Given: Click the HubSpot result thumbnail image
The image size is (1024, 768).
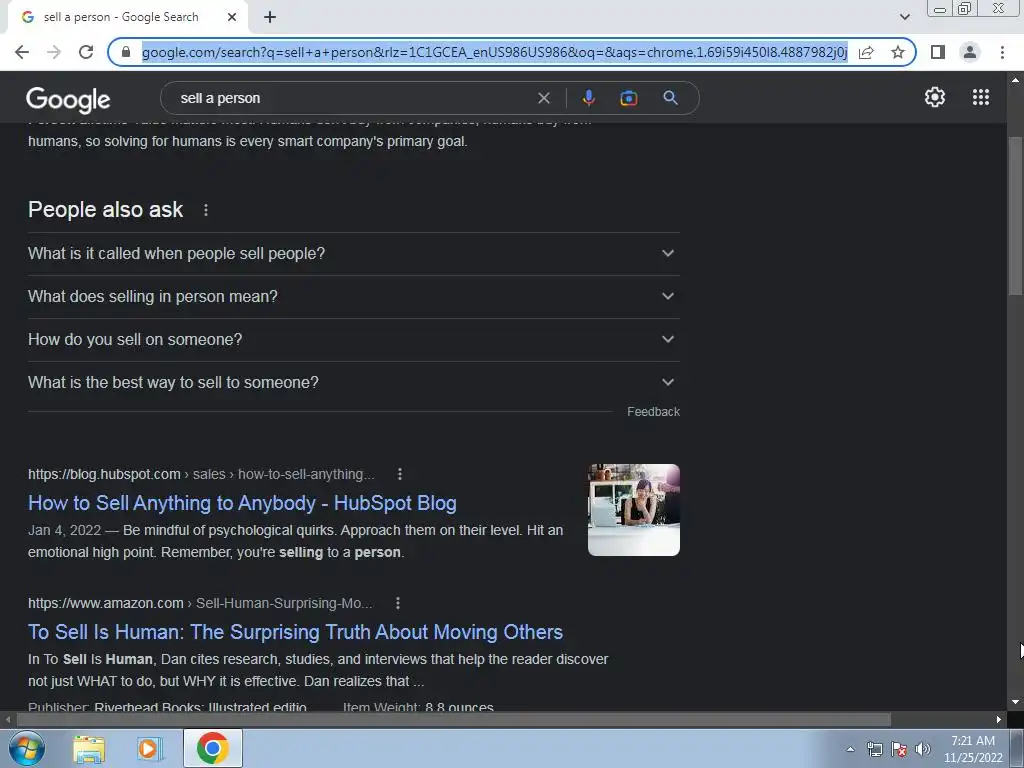Looking at the screenshot, I should [x=633, y=509].
